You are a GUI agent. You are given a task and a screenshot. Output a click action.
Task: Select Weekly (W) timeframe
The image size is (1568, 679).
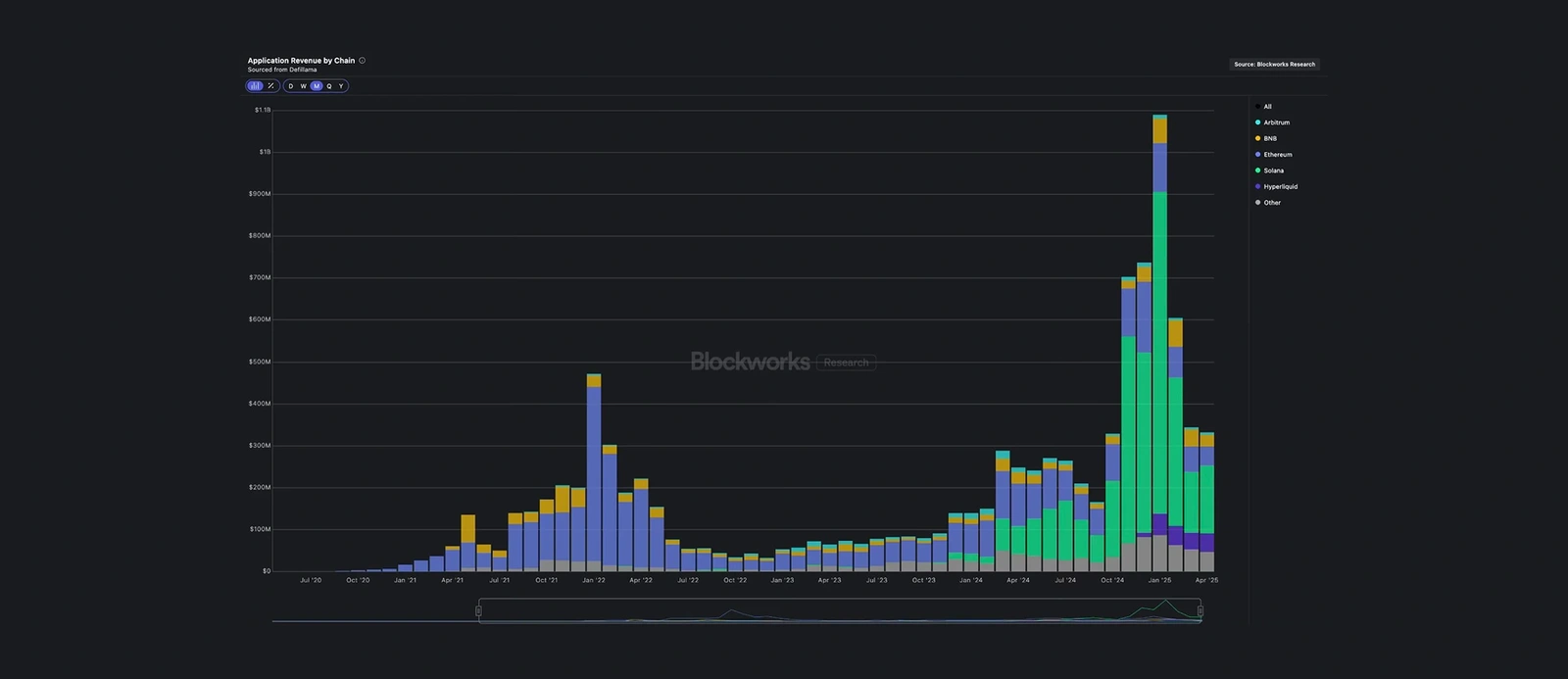tap(304, 86)
